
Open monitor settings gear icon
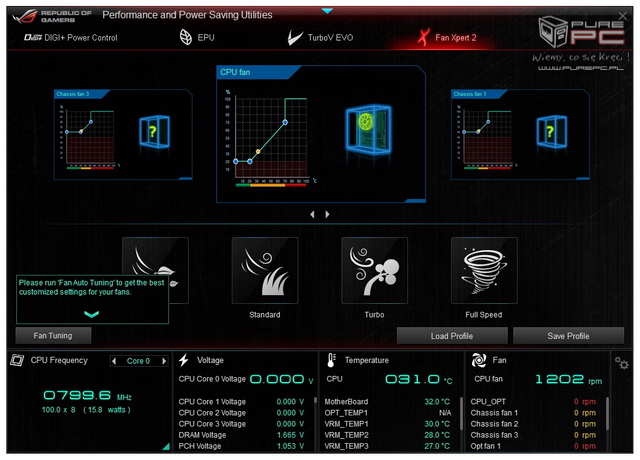tap(622, 362)
